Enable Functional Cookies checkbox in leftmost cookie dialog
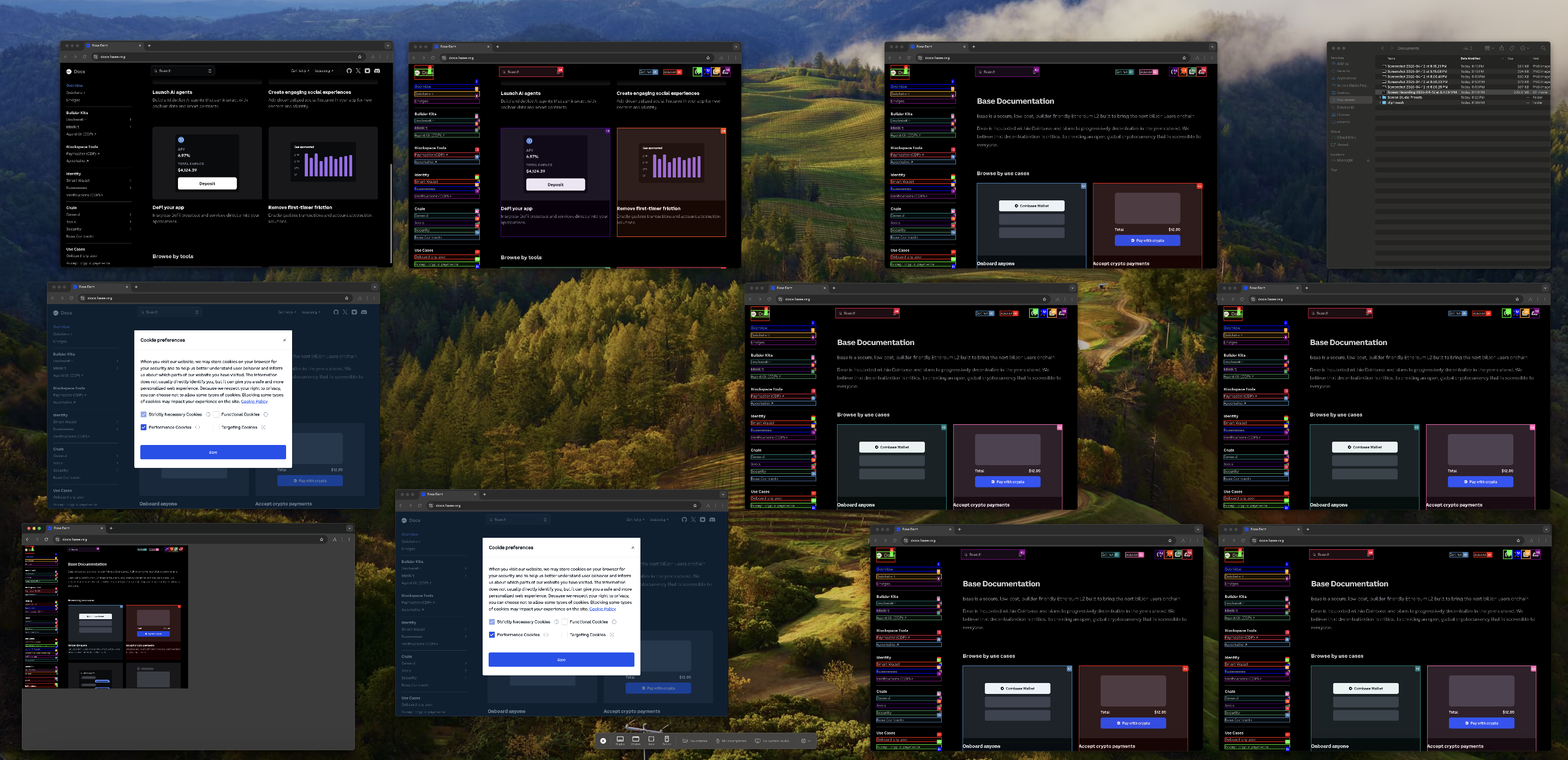The width and height of the screenshot is (1568, 760). [216, 414]
